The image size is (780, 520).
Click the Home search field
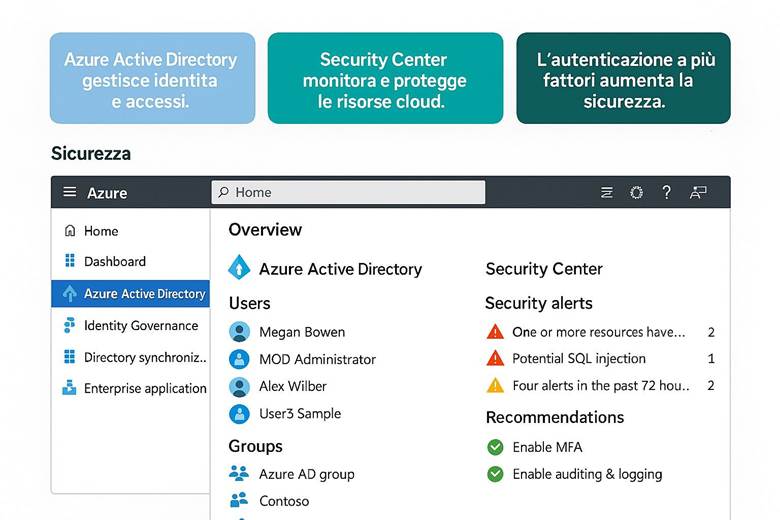(348, 192)
